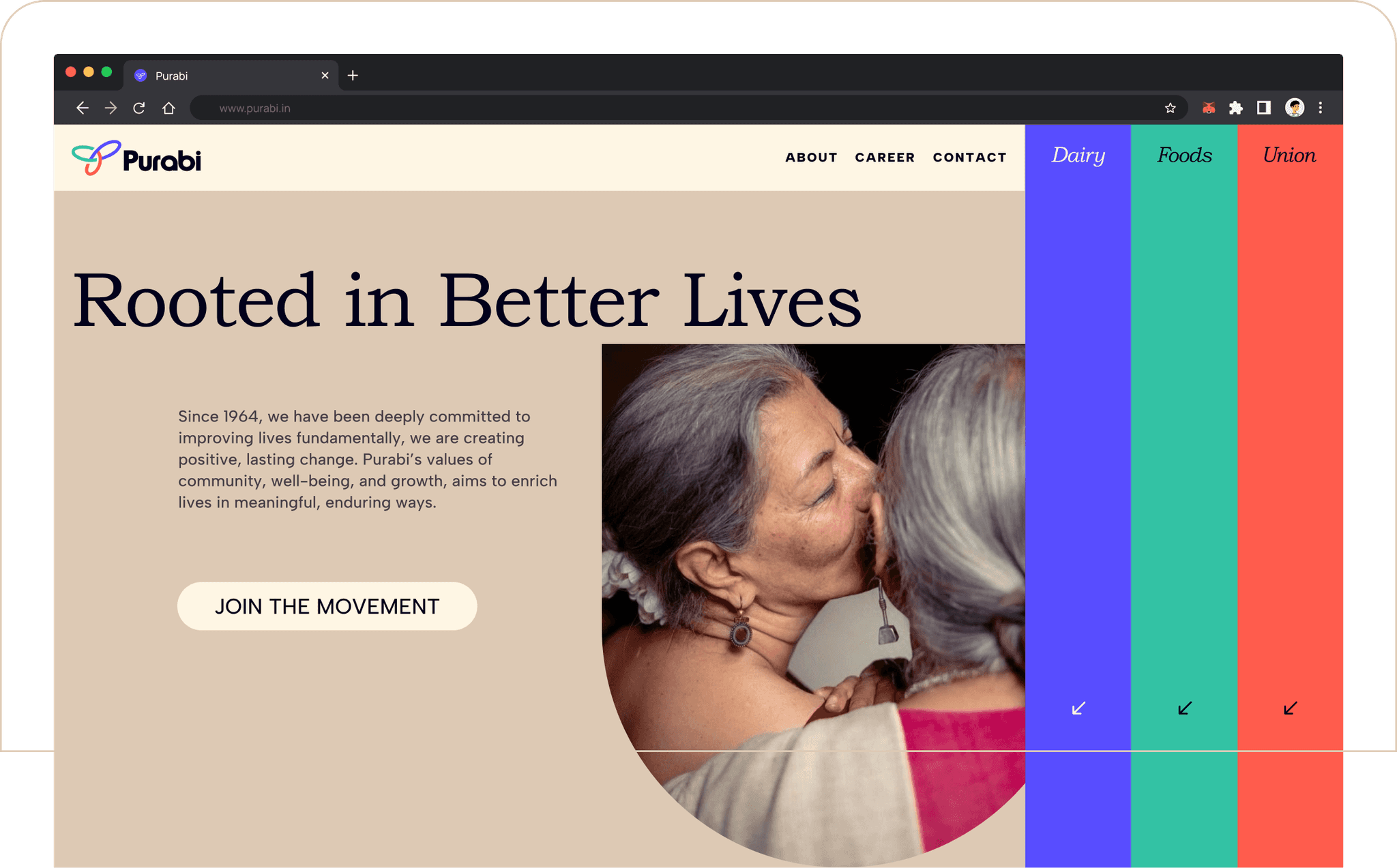Click the www.purabi.in address bar
Image resolution: width=1397 pixels, height=868 pixels.
click(682, 108)
